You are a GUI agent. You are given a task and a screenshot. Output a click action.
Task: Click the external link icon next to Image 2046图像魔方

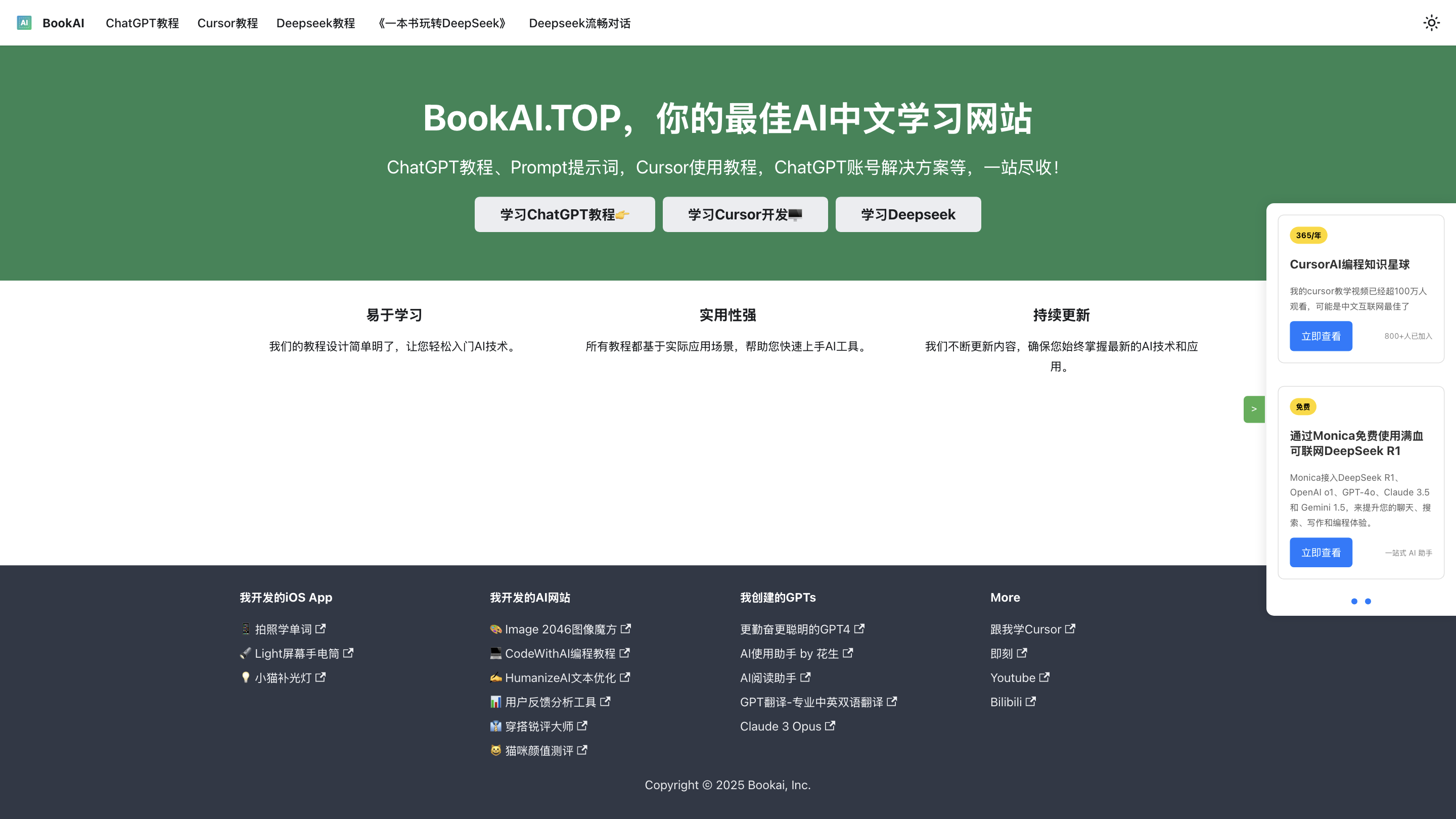coord(625,628)
